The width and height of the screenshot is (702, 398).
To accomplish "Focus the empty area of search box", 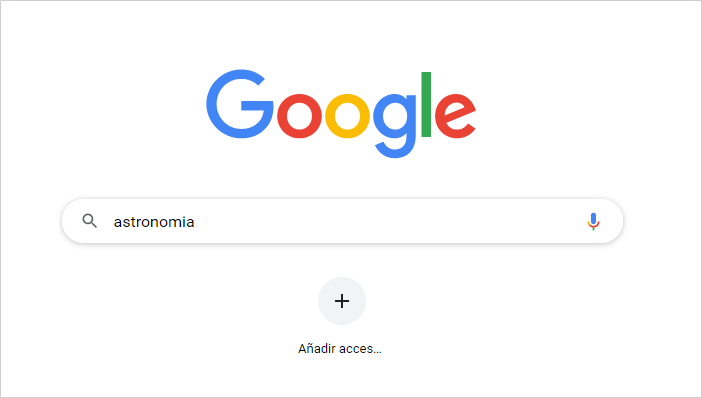I will [385, 221].
